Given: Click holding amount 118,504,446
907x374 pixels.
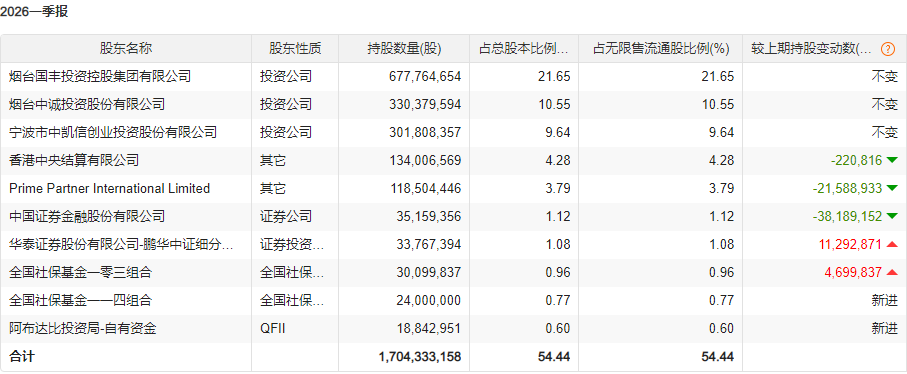Looking at the screenshot, I should click(x=425, y=188).
